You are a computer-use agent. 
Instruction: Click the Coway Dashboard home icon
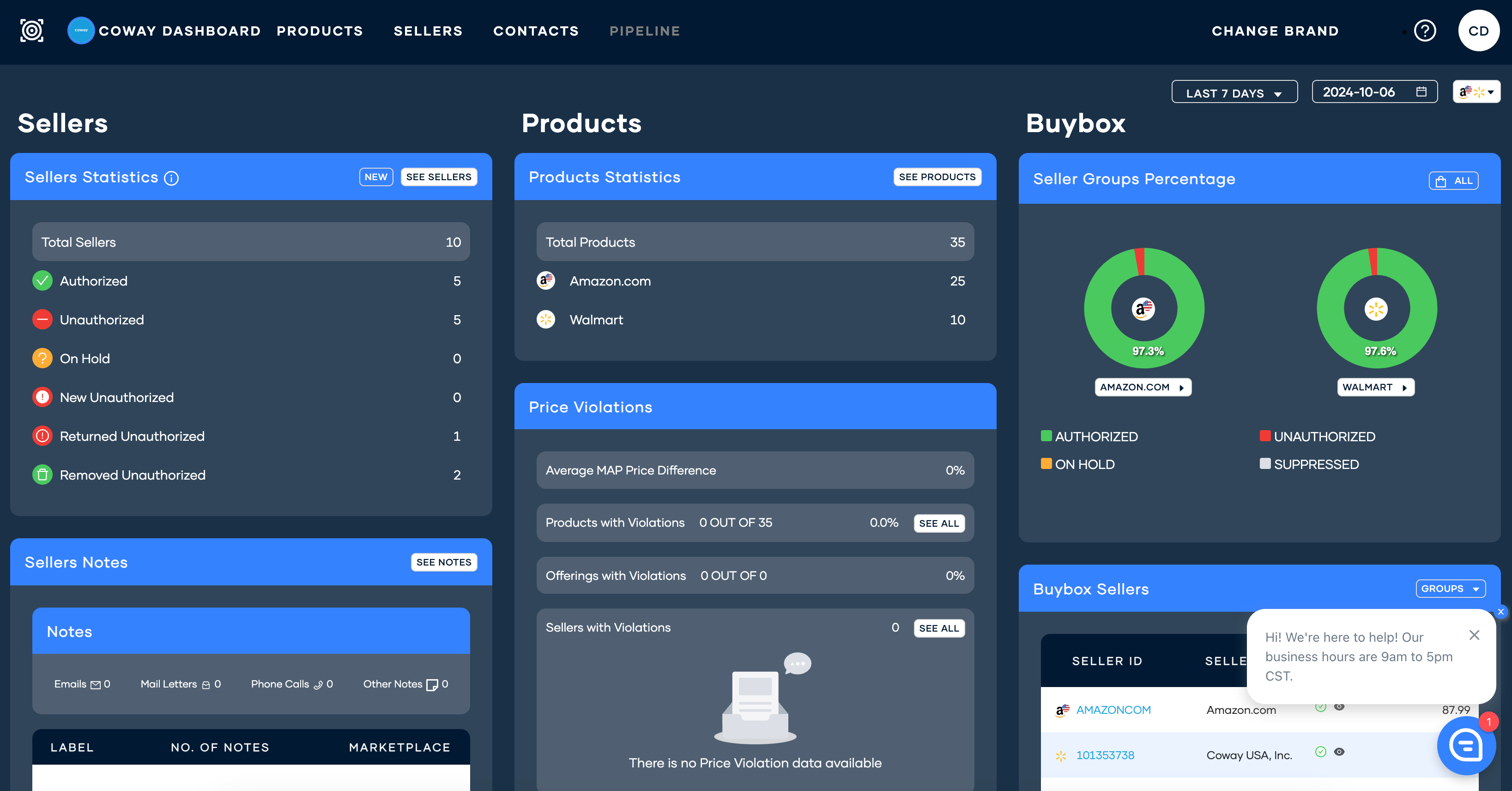[x=82, y=30]
